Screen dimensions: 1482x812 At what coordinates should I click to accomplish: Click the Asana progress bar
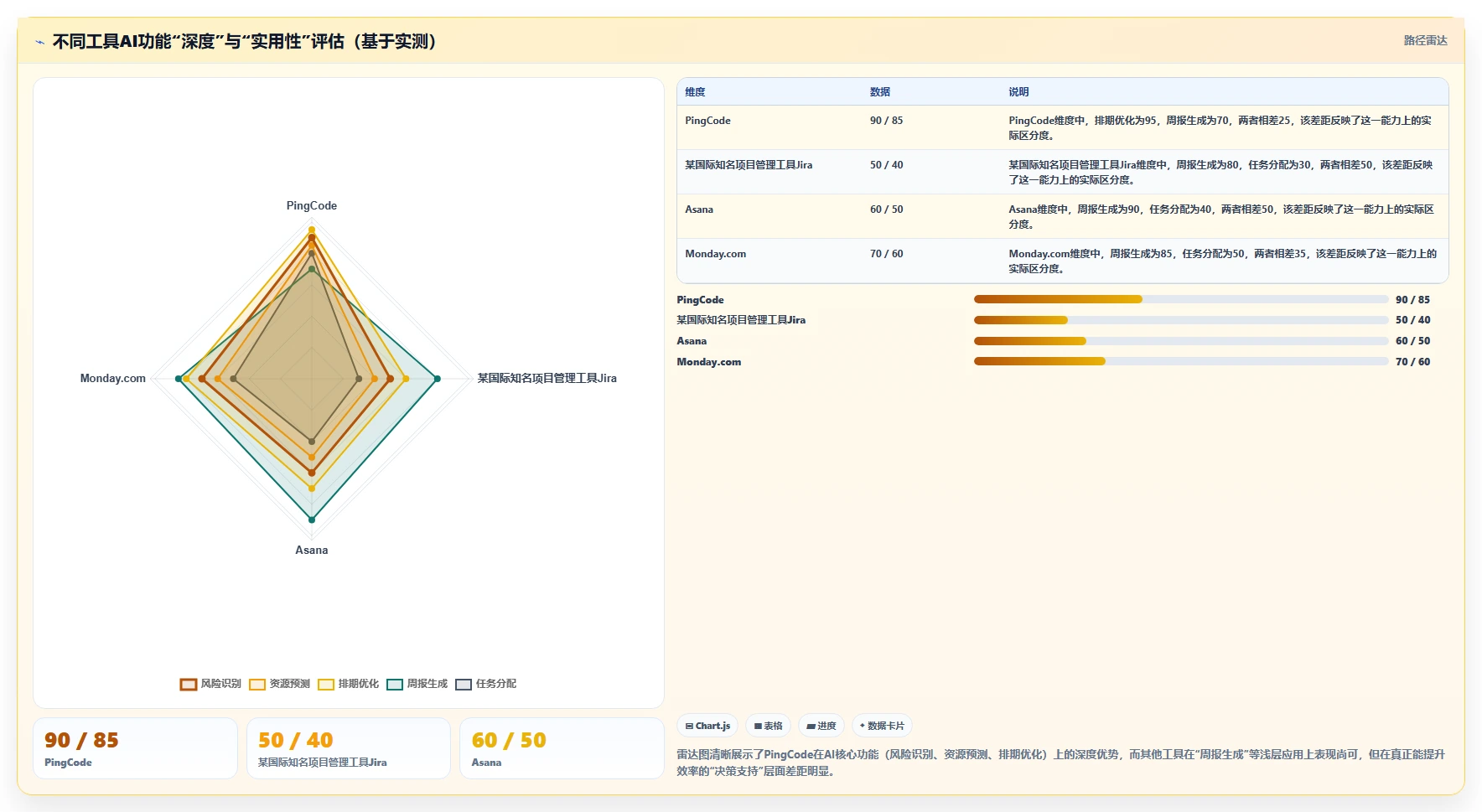[x=1181, y=341]
